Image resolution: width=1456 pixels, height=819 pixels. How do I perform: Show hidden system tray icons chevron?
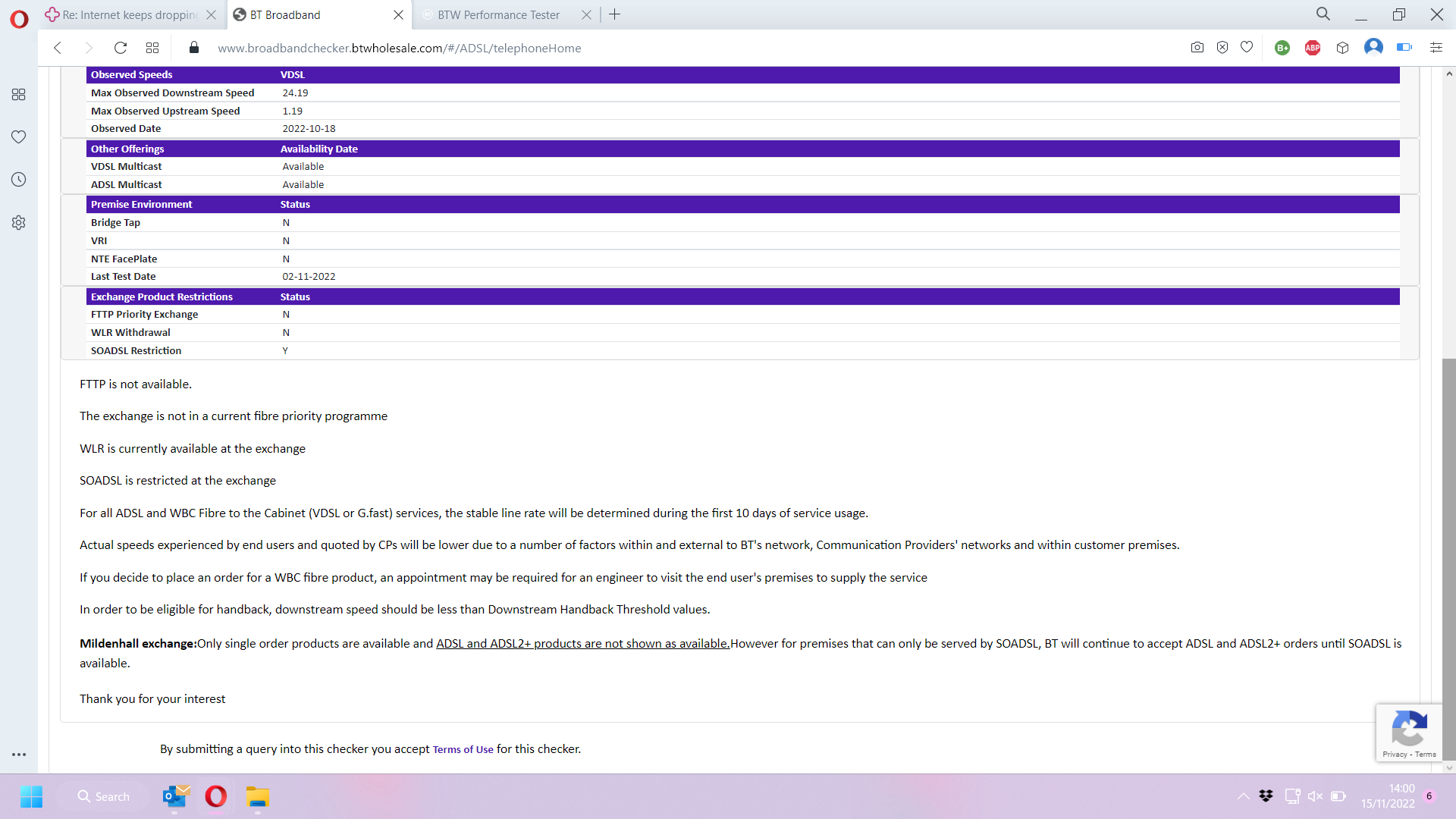[x=1243, y=796]
